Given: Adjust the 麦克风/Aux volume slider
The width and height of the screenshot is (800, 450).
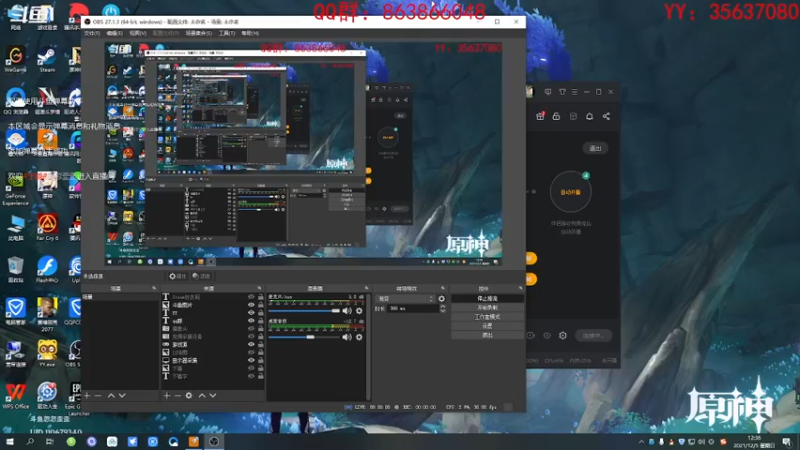Looking at the screenshot, I should [x=304, y=311].
